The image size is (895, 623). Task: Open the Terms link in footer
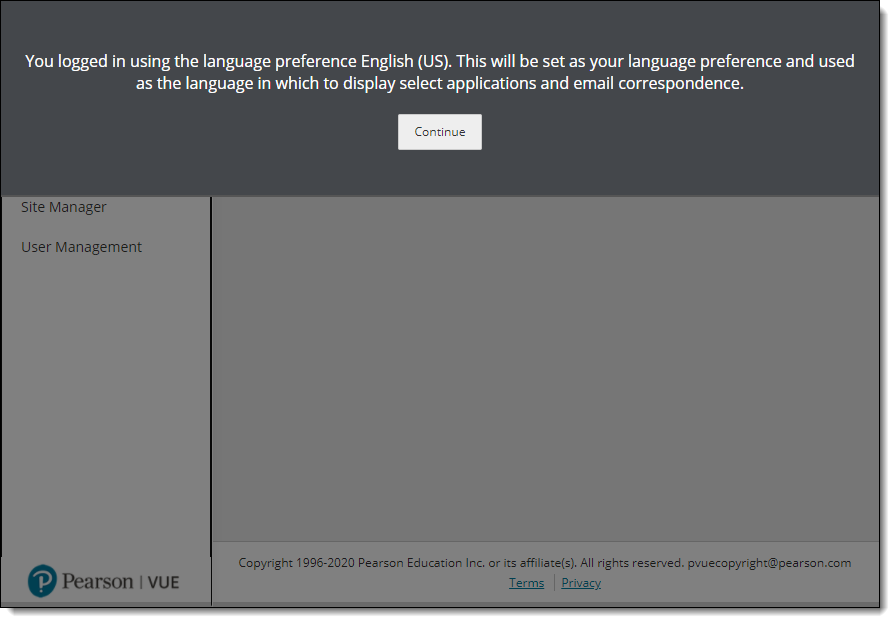526,583
